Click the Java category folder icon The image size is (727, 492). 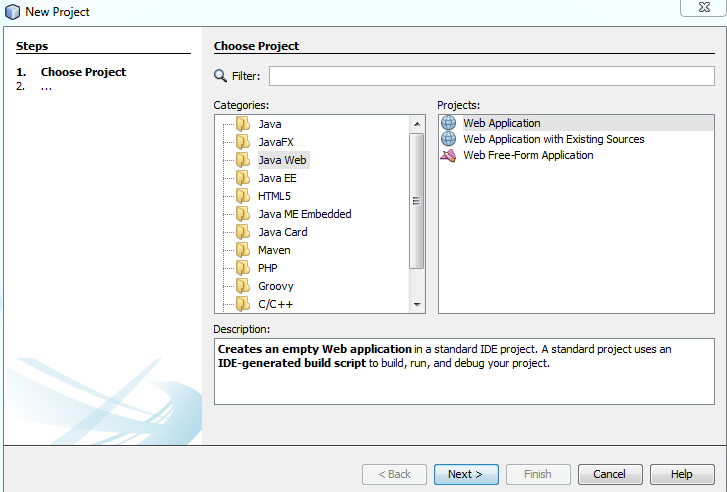click(x=242, y=124)
